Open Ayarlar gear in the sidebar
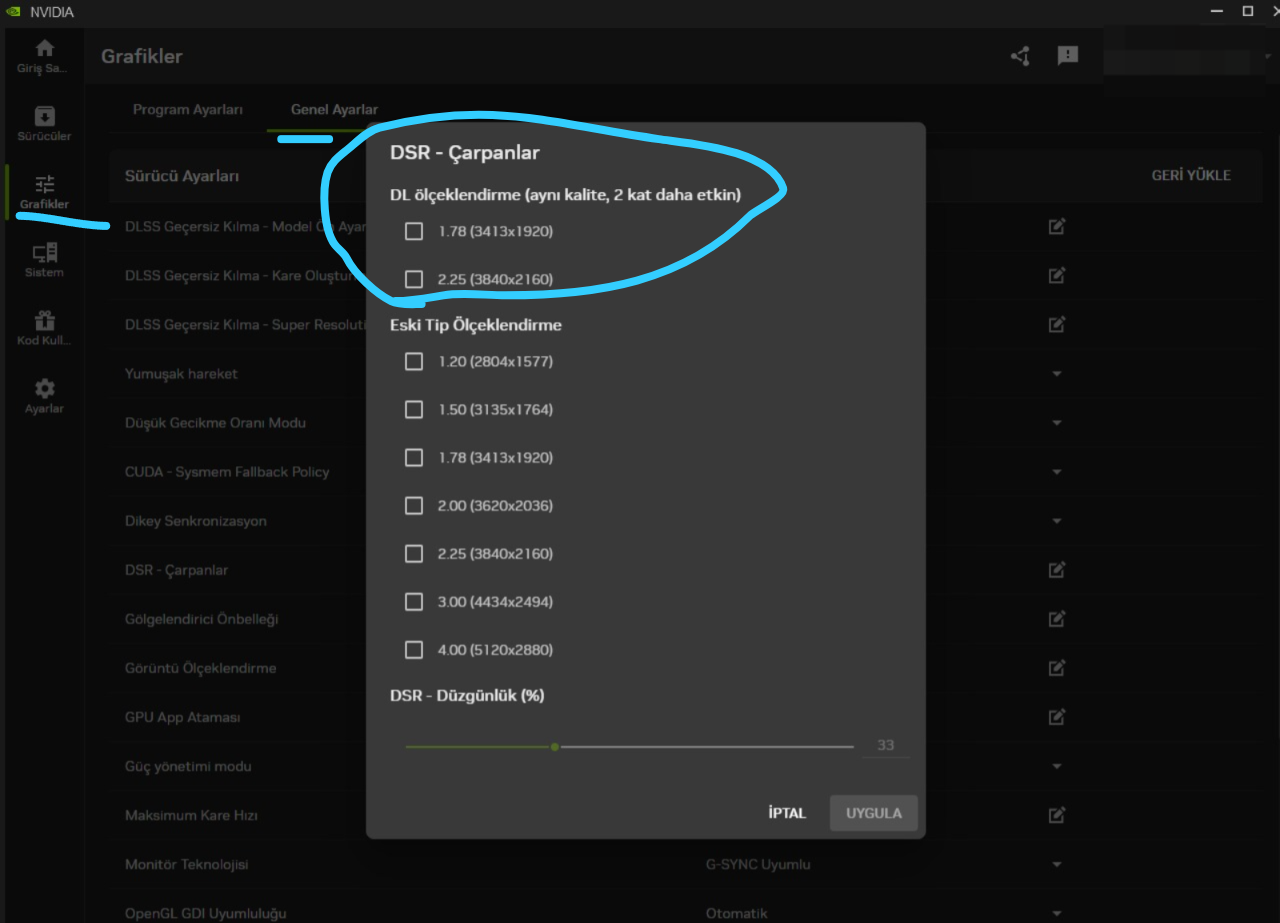Image resolution: width=1280 pixels, height=923 pixels. (x=44, y=396)
